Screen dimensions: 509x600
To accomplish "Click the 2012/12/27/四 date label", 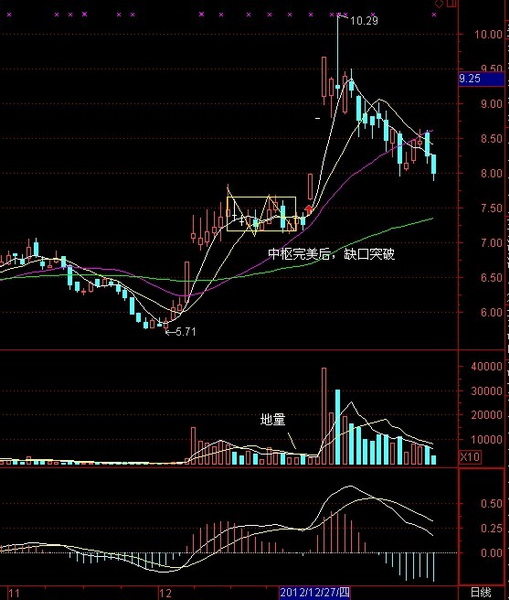I will 315,593.
